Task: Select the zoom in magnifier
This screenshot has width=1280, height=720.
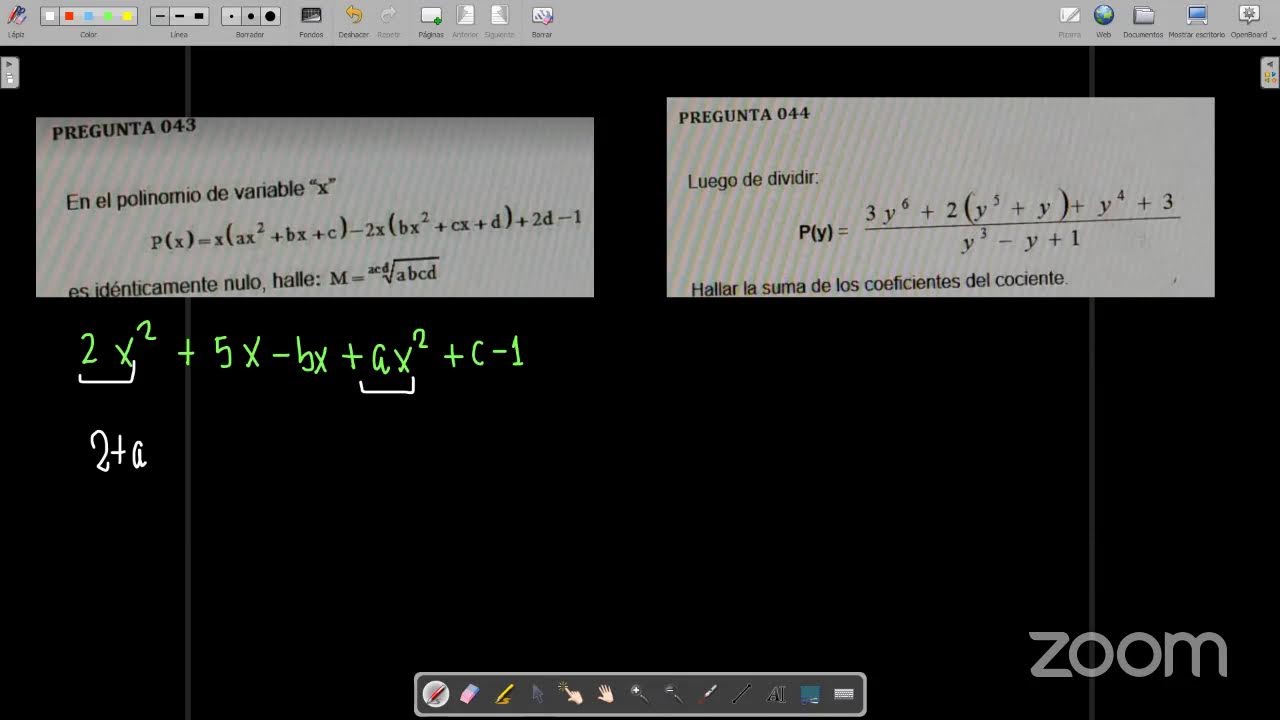Action: point(640,694)
